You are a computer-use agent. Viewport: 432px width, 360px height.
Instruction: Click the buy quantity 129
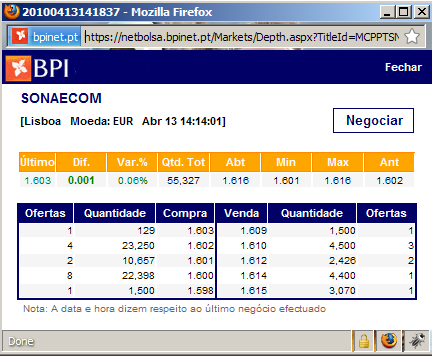point(146,231)
